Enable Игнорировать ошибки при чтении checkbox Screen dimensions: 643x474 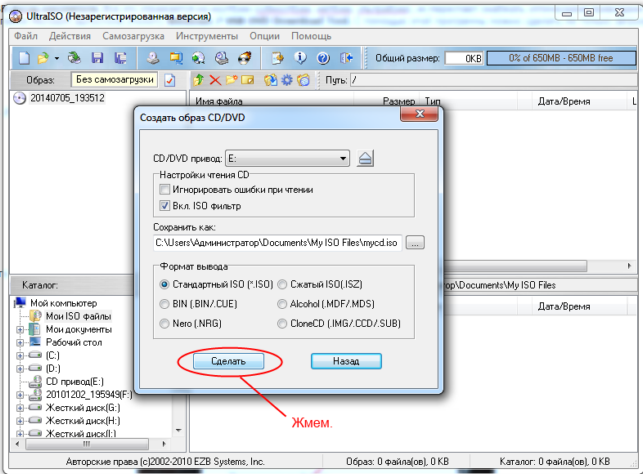pyautogui.click(x=164, y=189)
